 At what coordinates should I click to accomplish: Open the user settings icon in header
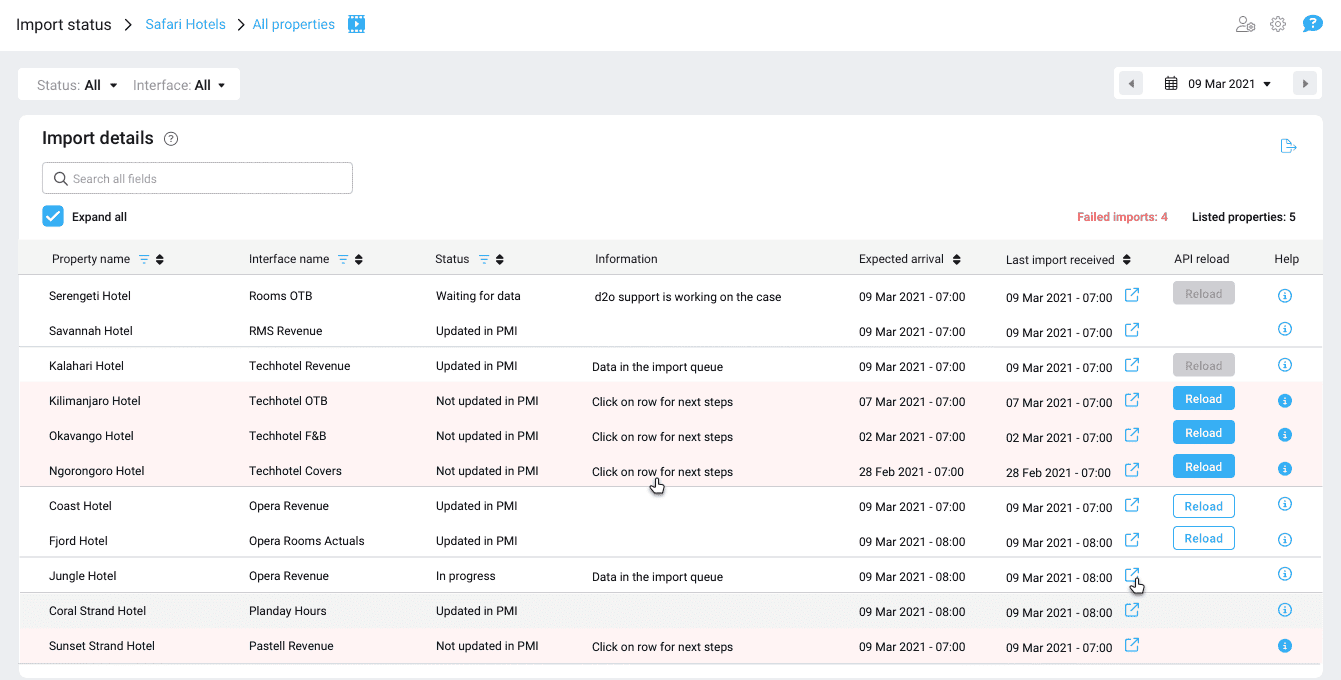coord(1245,24)
